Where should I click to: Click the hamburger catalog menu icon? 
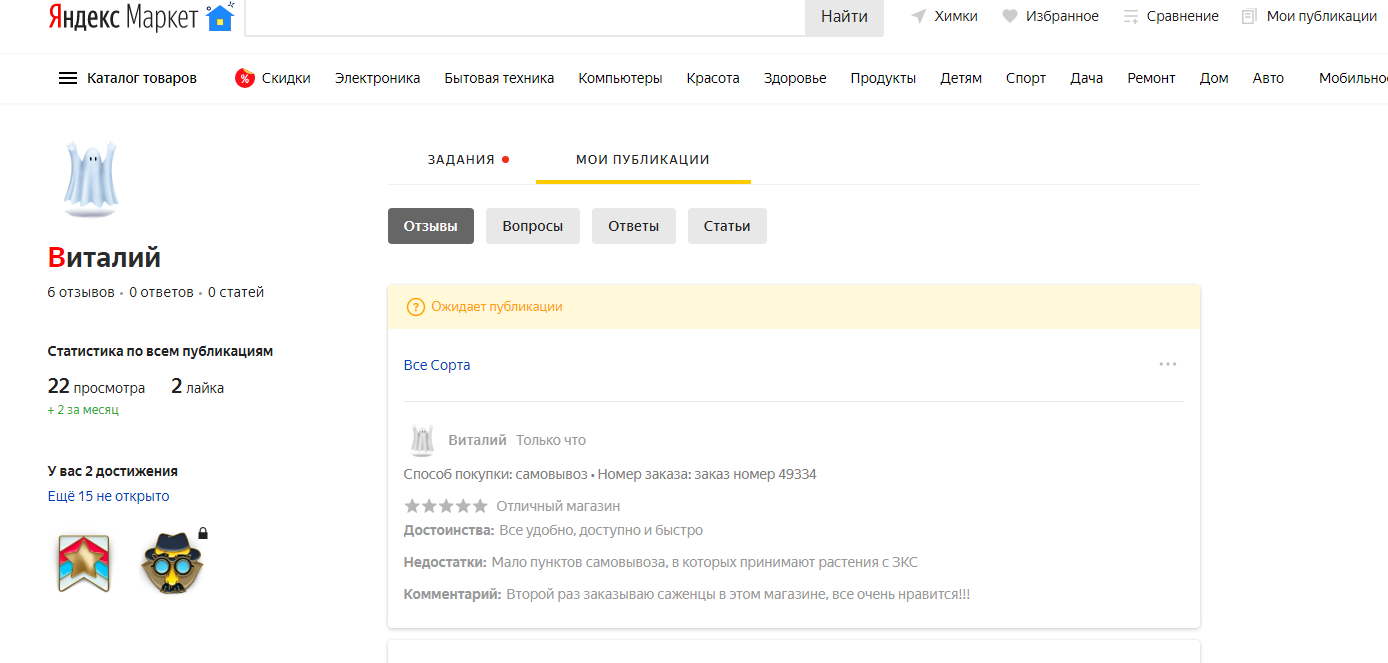pos(68,78)
